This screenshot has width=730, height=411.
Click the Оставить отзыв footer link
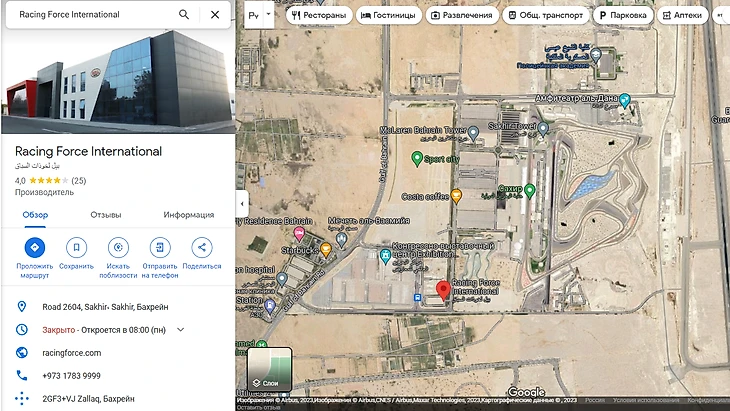click(x=258, y=407)
